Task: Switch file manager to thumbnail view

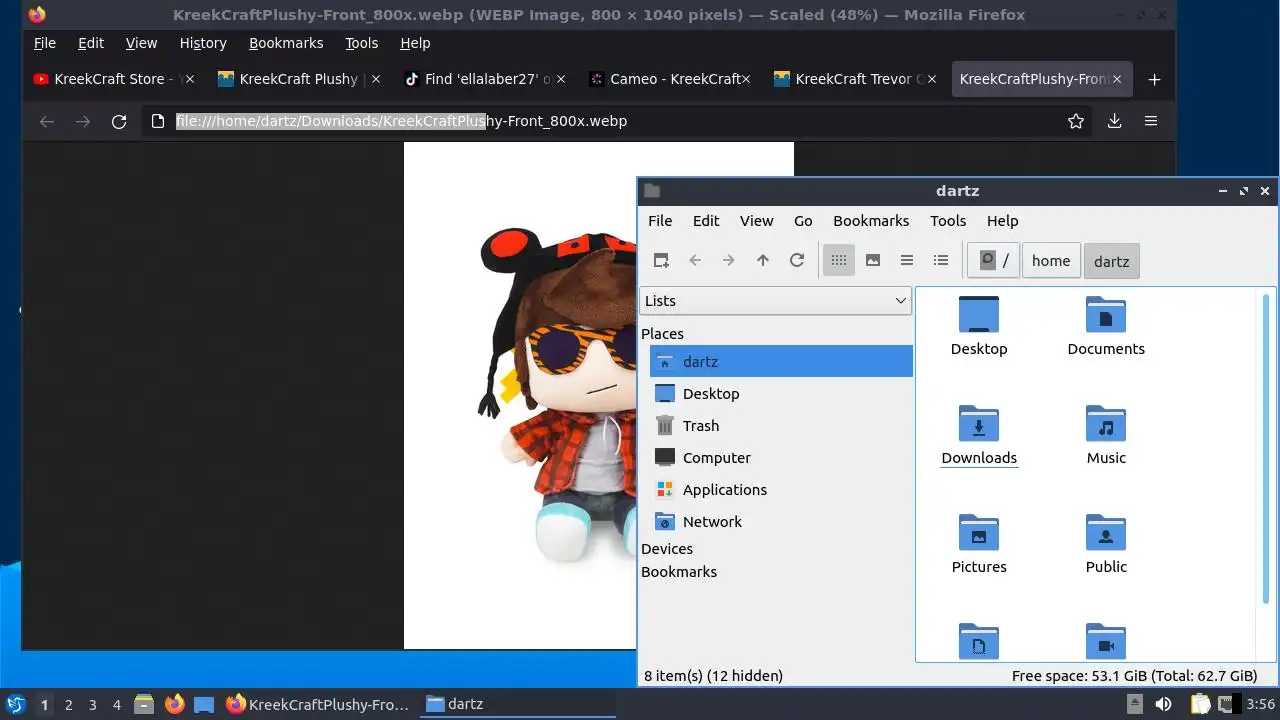Action: pyautogui.click(x=873, y=260)
